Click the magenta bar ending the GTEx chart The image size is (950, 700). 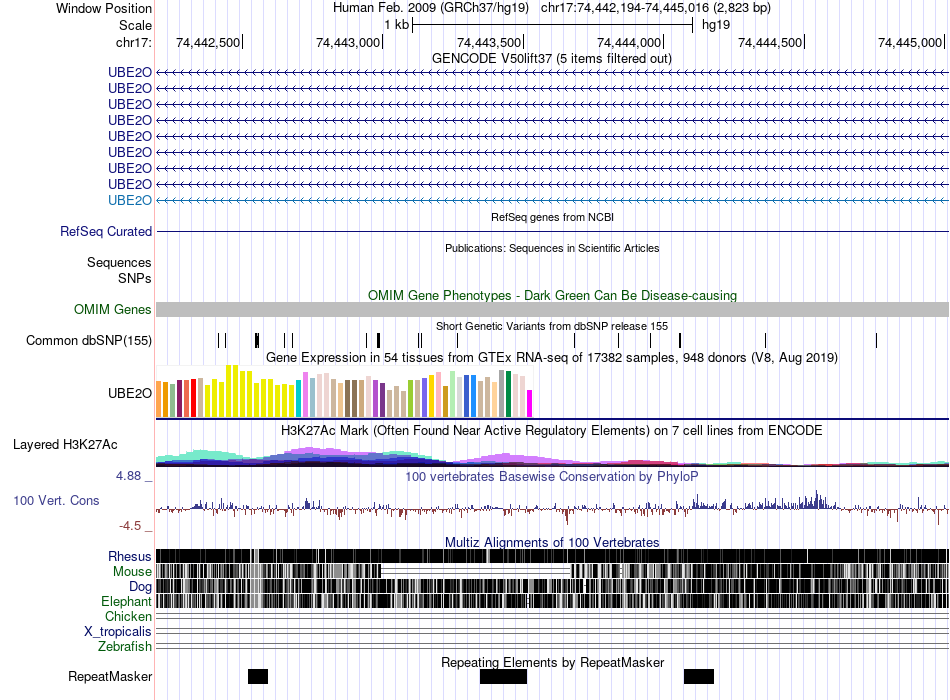(530, 404)
